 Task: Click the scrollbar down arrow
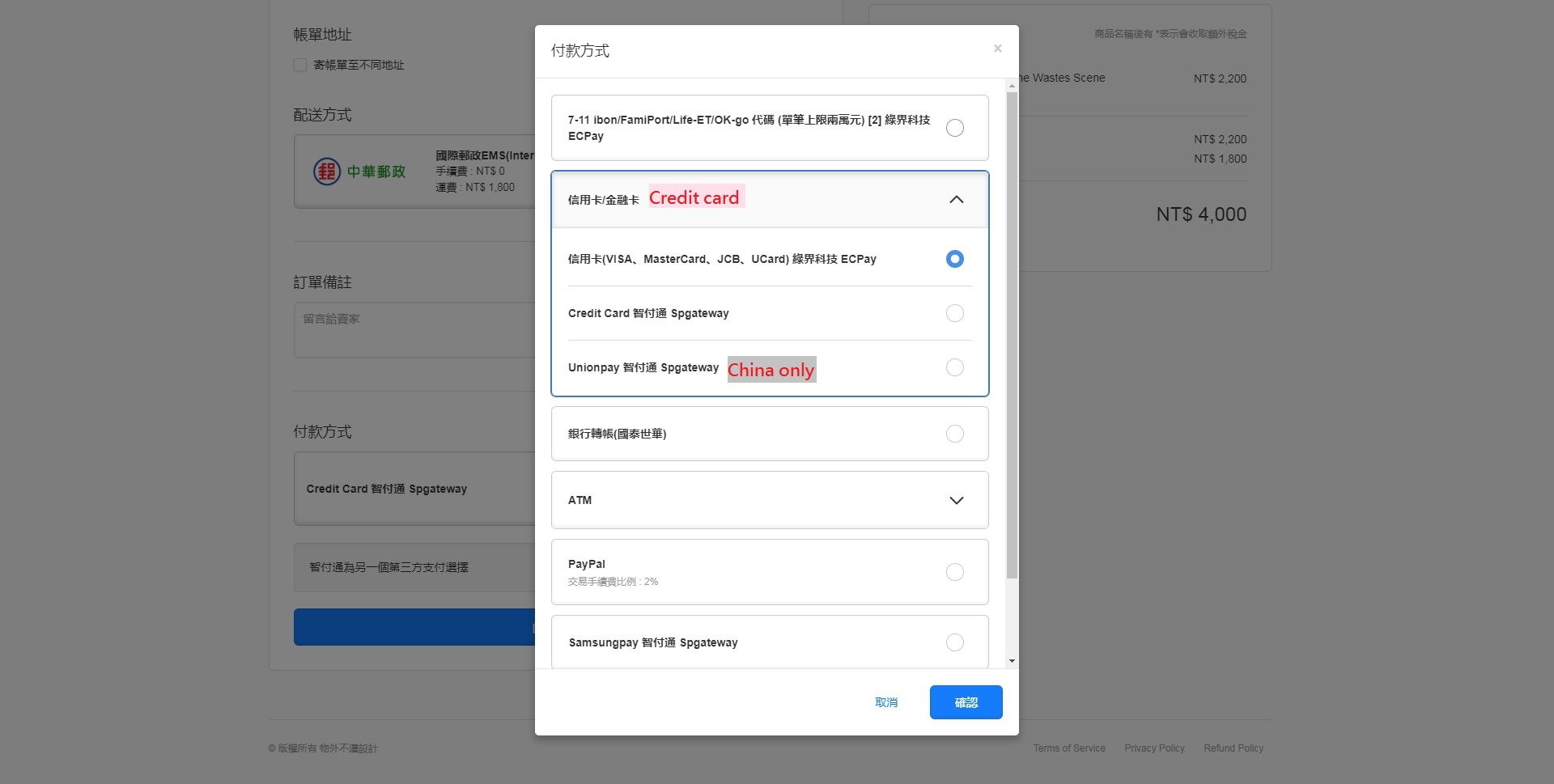point(1012,661)
